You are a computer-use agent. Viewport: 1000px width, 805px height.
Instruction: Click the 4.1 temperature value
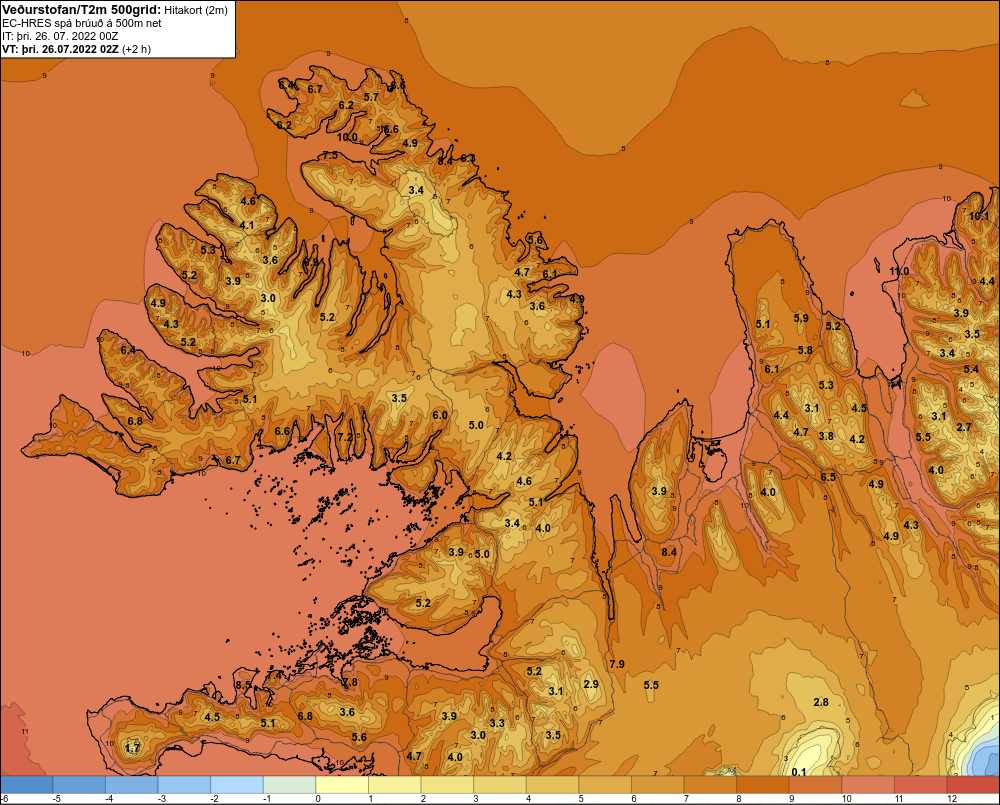[x=247, y=225]
